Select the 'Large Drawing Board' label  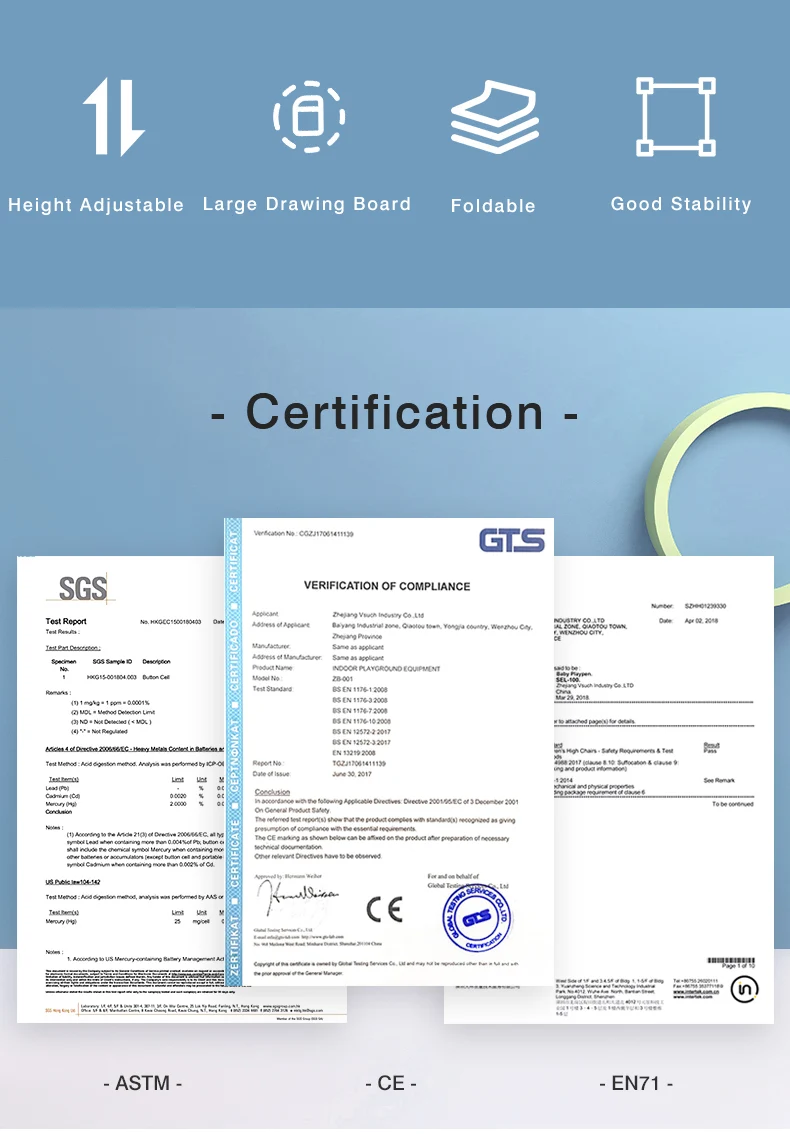tap(307, 204)
